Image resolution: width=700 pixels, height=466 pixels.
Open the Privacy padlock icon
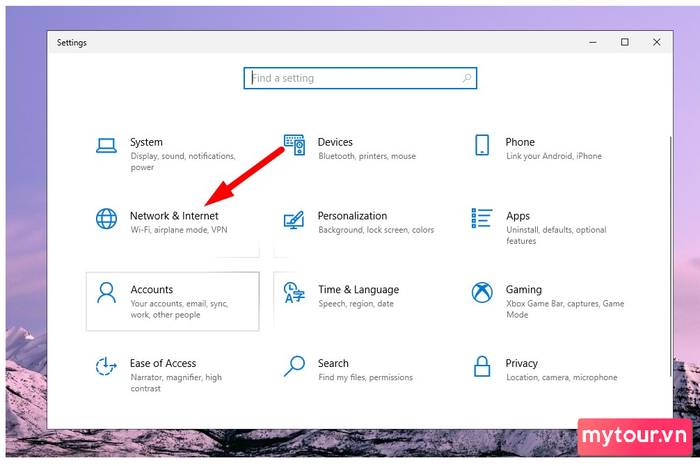(x=482, y=366)
